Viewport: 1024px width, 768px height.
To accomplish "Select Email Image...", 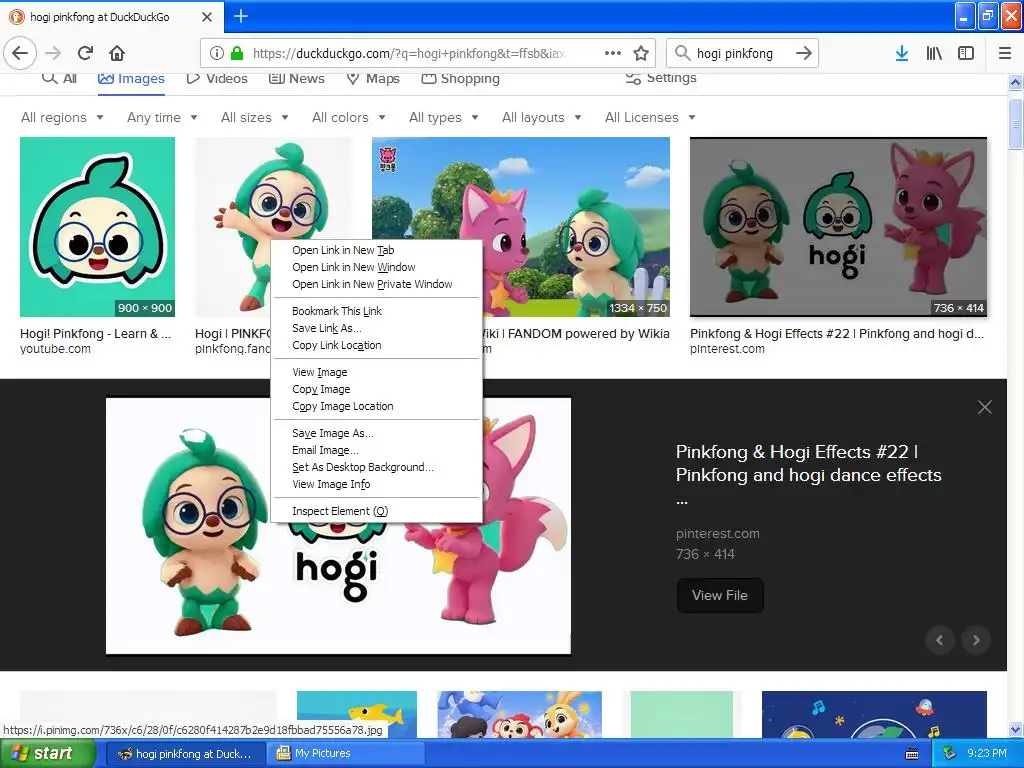I will [x=377, y=450].
